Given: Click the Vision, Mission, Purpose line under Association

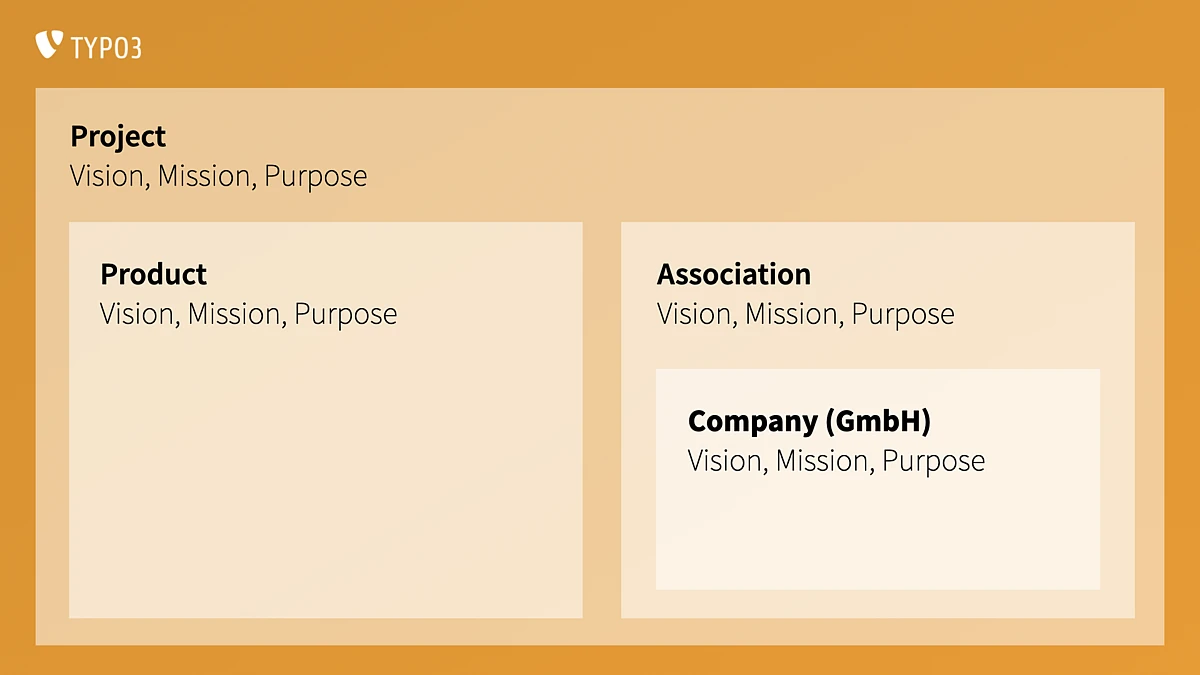Looking at the screenshot, I should pos(805,315).
